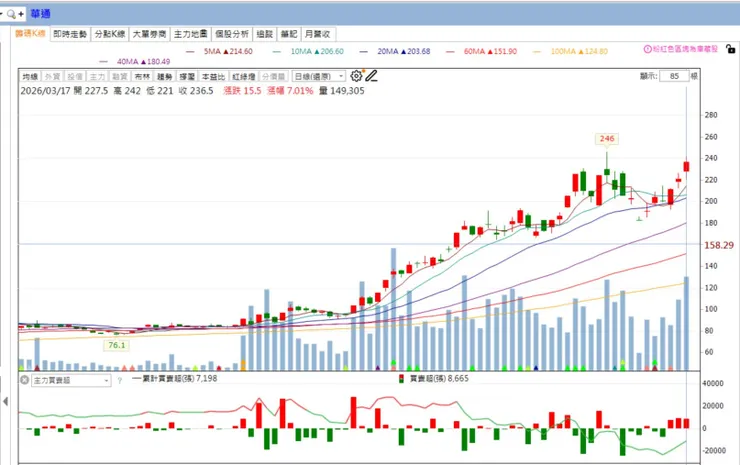Click the 40MA 180.49 legend
The height and width of the screenshot is (465, 740).
pyautogui.click(x=135, y=61)
